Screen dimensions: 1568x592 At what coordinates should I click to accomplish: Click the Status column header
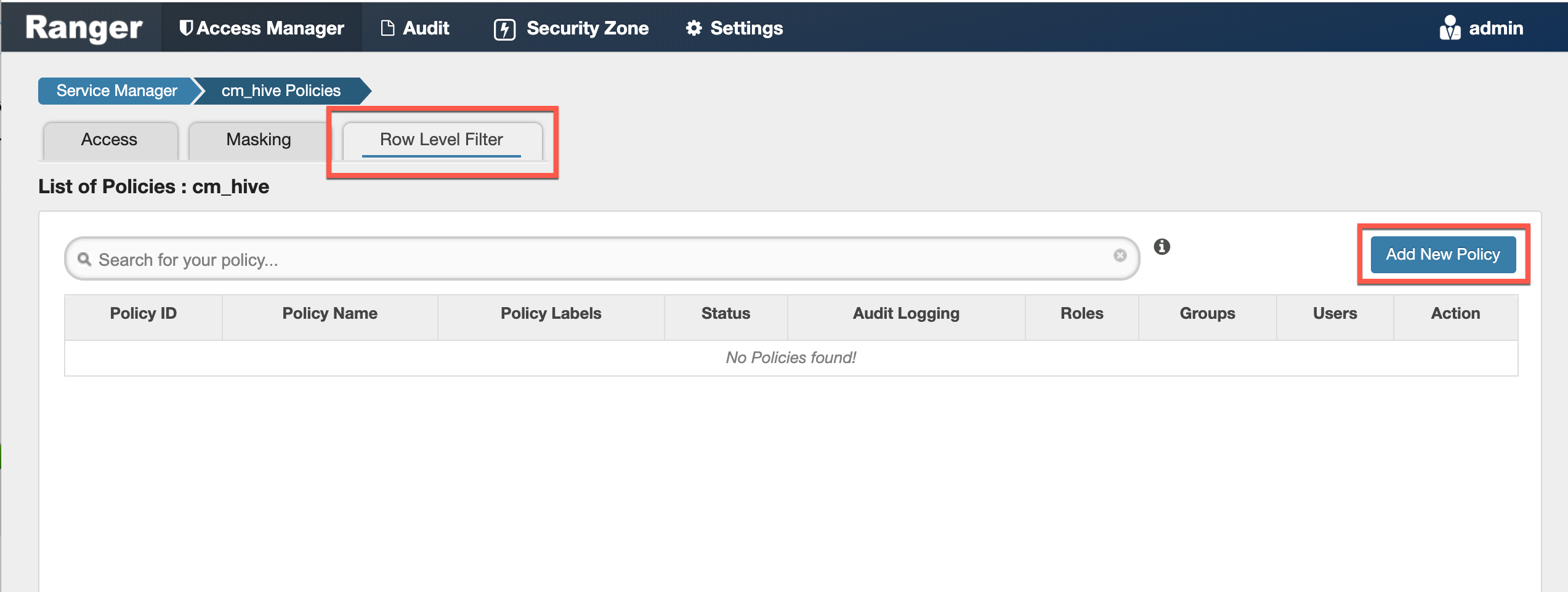click(x=725, y=314)
